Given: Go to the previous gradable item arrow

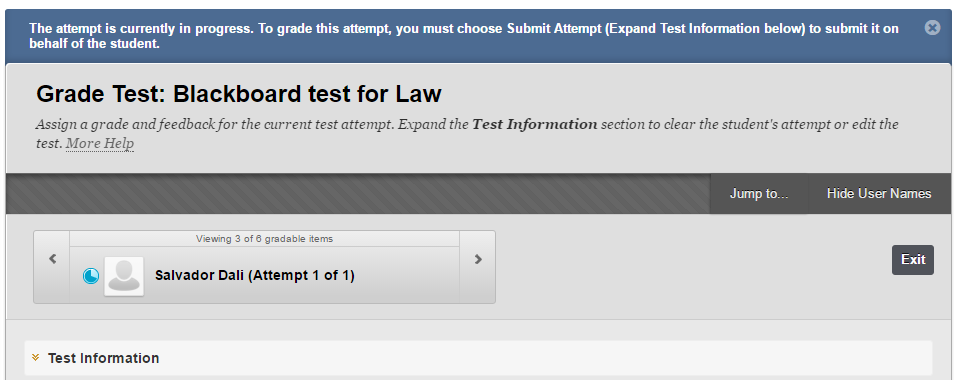Looking at the screenshot, I should click(x=52, y=259).
